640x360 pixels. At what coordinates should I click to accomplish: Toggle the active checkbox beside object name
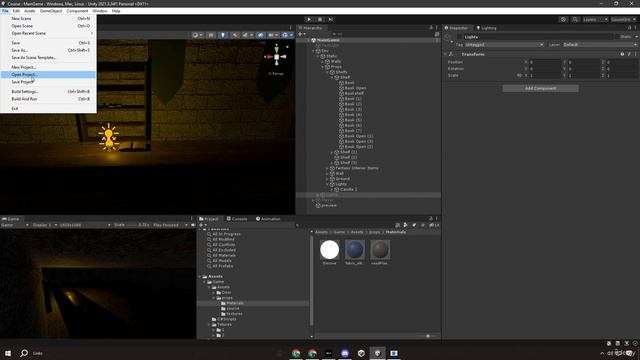point(460,37)
